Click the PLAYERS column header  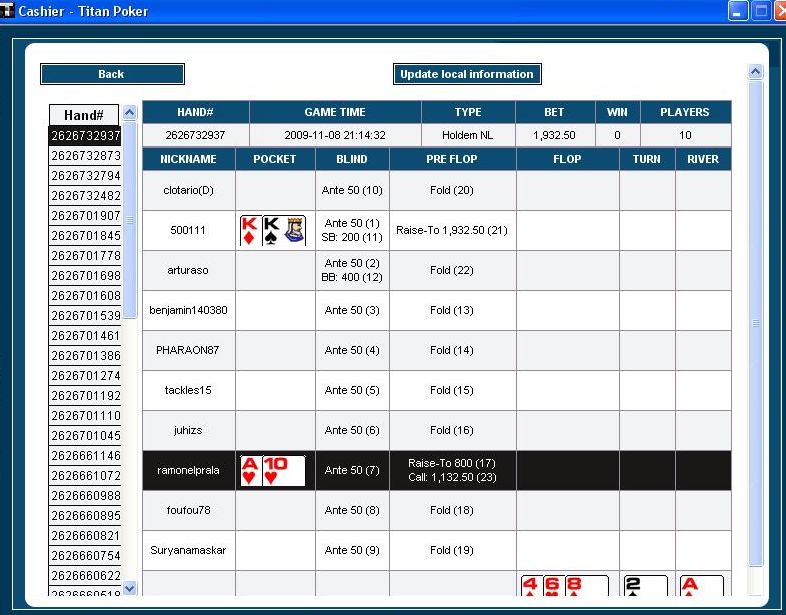pos(685,112)
